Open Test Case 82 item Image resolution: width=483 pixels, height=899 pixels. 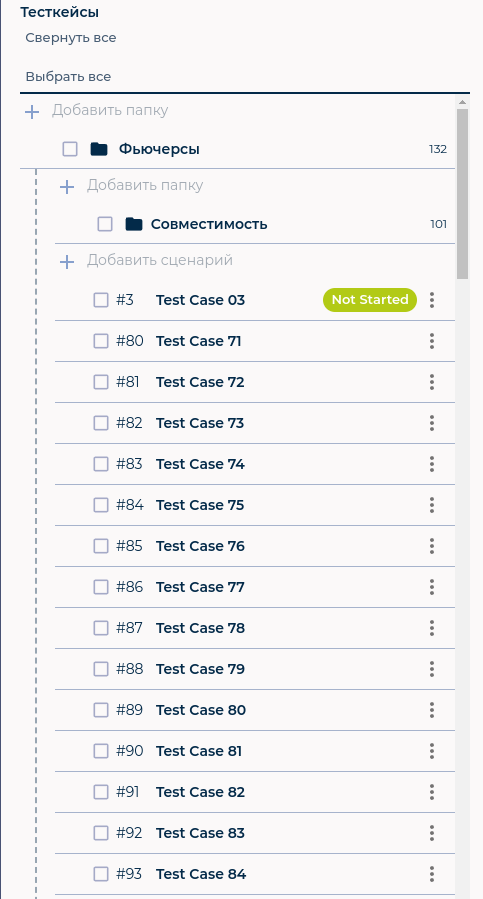[x=200, y=792]
